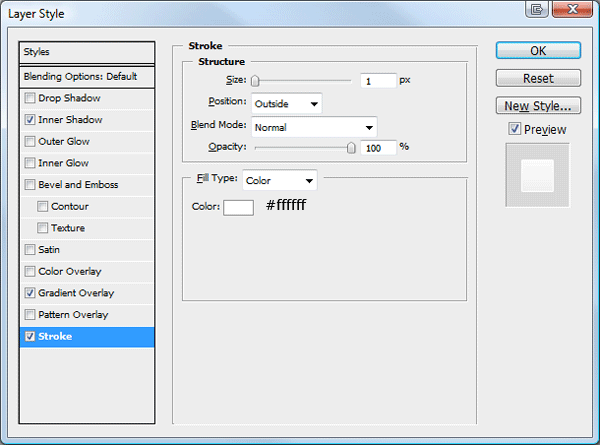The height and width of the screenshot is (445, 600).
Task: Enable the Inner Glow checkbox
Action: click(x=30, y=163)
